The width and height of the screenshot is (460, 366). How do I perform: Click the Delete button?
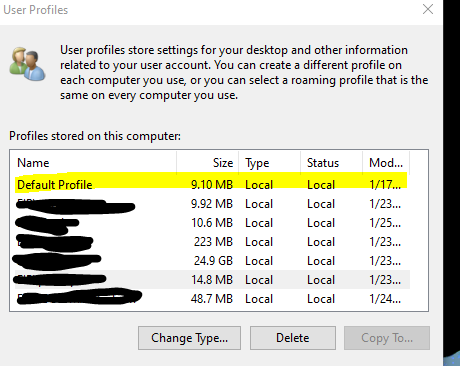tap(293, 338)
